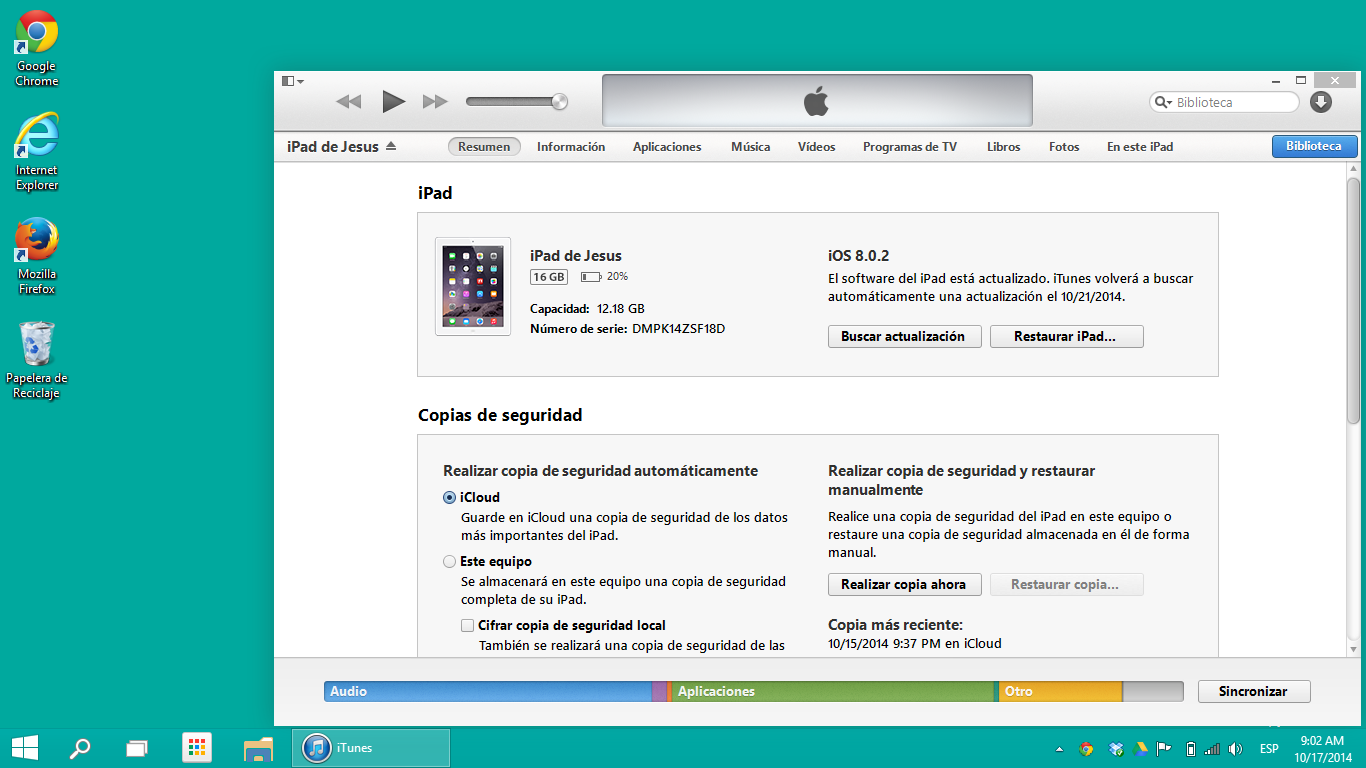Show the Fotos tab
1366x768 pixels.
coord(1064,147)
